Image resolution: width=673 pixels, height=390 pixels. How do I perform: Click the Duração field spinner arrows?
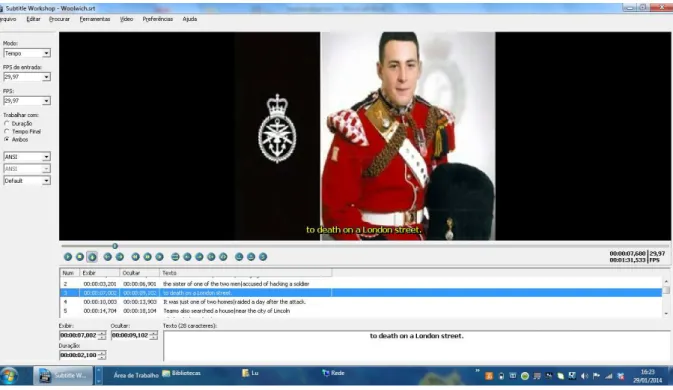102,355
